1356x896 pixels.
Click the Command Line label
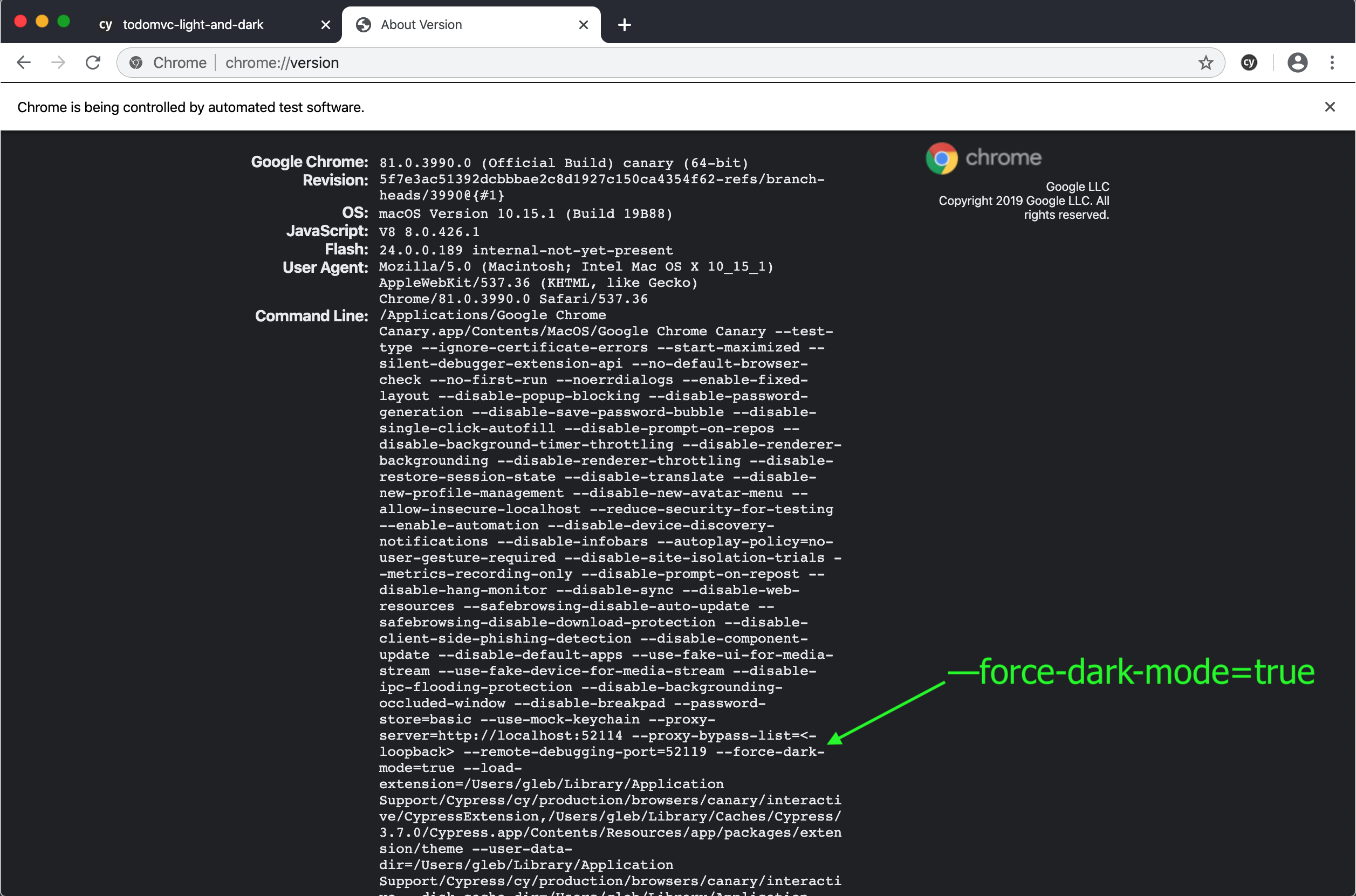(311, 315)
